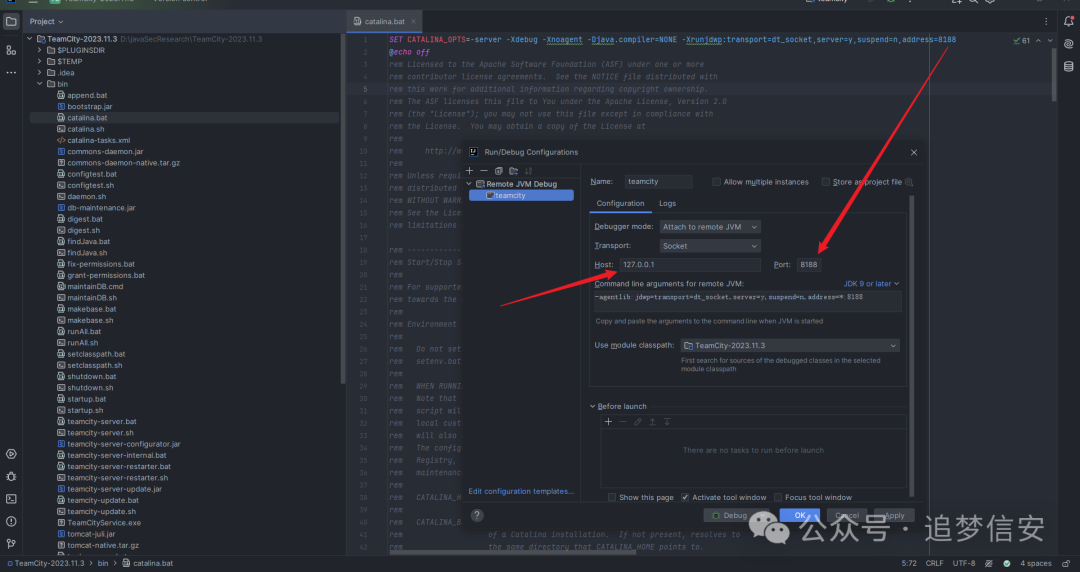Open the Services tool window icon
Image resolution: width=1080 pixels, height=572 pixels.
pos(11,454)
